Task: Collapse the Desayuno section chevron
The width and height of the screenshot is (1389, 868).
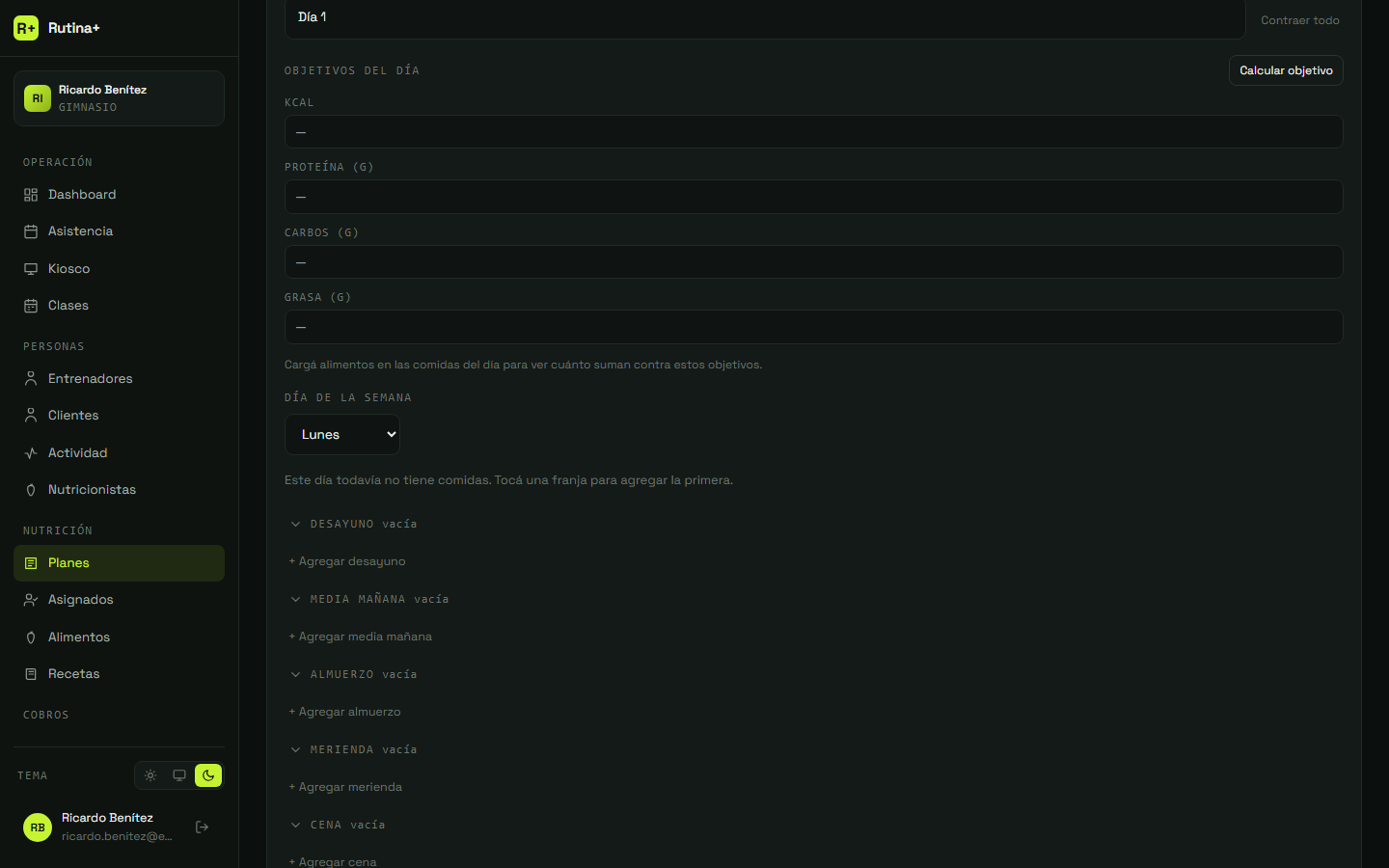Action: coord(295,524)
